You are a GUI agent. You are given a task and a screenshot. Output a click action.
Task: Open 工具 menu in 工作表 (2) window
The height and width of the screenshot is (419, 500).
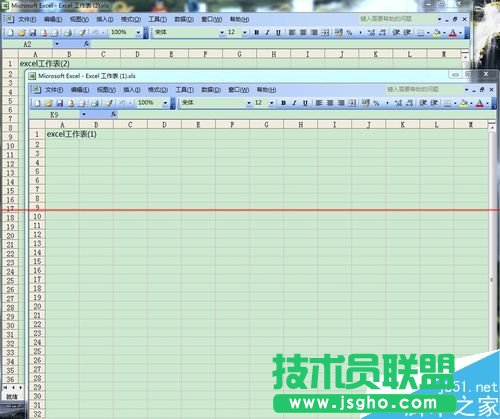pos(157,19)
